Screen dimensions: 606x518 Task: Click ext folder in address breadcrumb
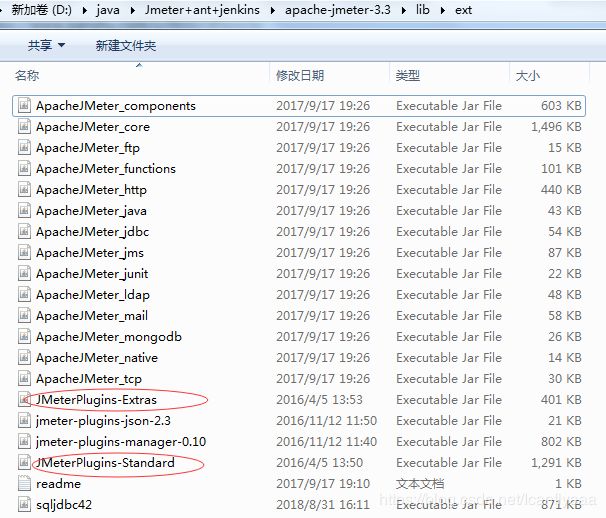(x=463, y=10)
